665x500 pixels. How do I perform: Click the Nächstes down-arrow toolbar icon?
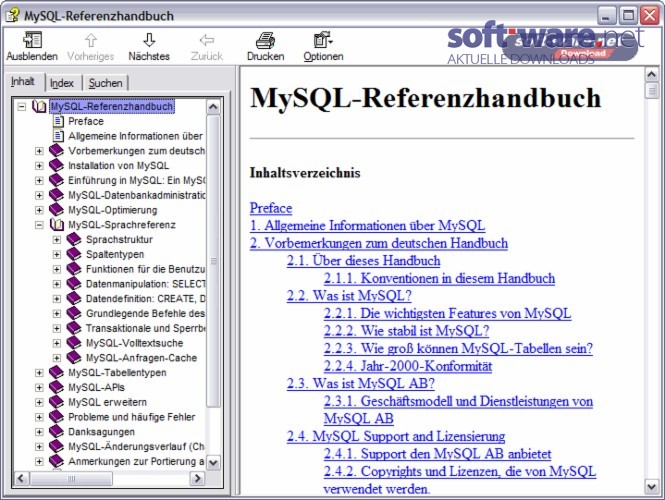pos(149,40)
